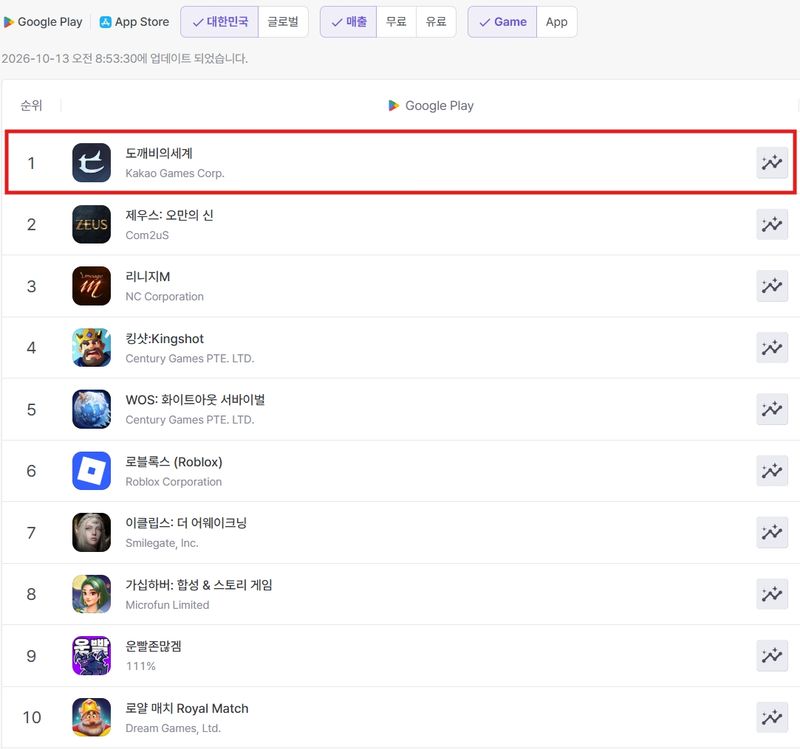Click the 순위 column header
The width and height of the screenshot is (800, 749).
click(x=31, y=106)
